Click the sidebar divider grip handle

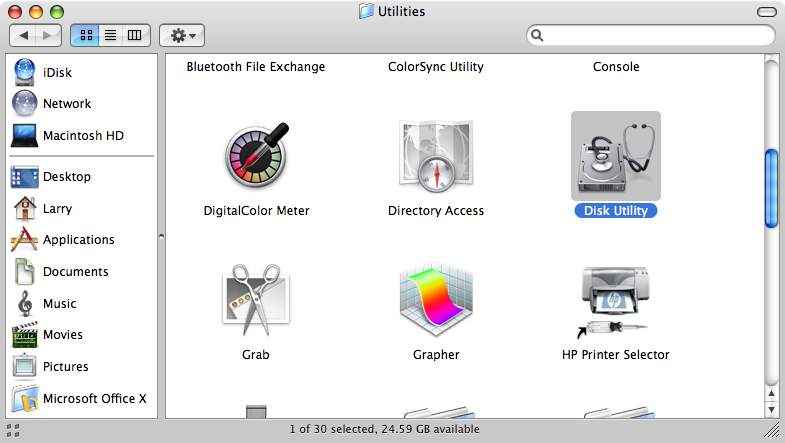161,236
